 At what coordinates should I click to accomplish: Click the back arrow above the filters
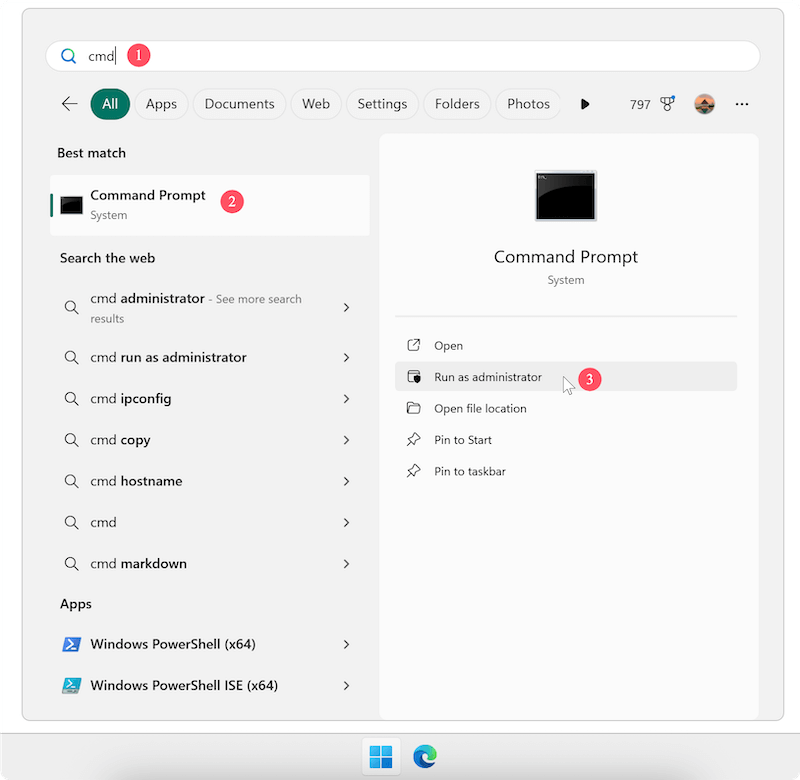[x=69, y=103]
